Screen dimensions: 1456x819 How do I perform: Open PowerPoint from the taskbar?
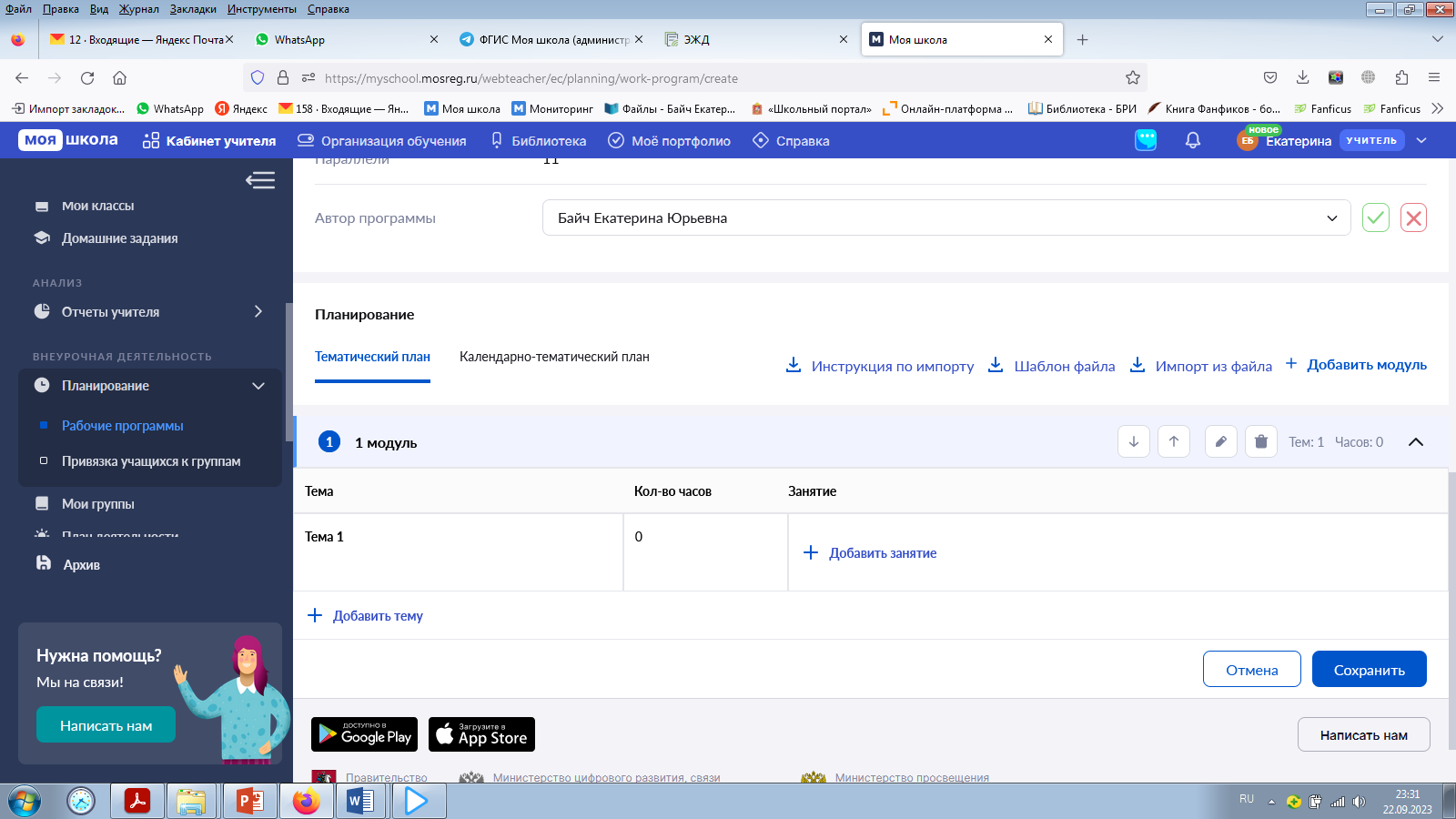coord(249,802)
